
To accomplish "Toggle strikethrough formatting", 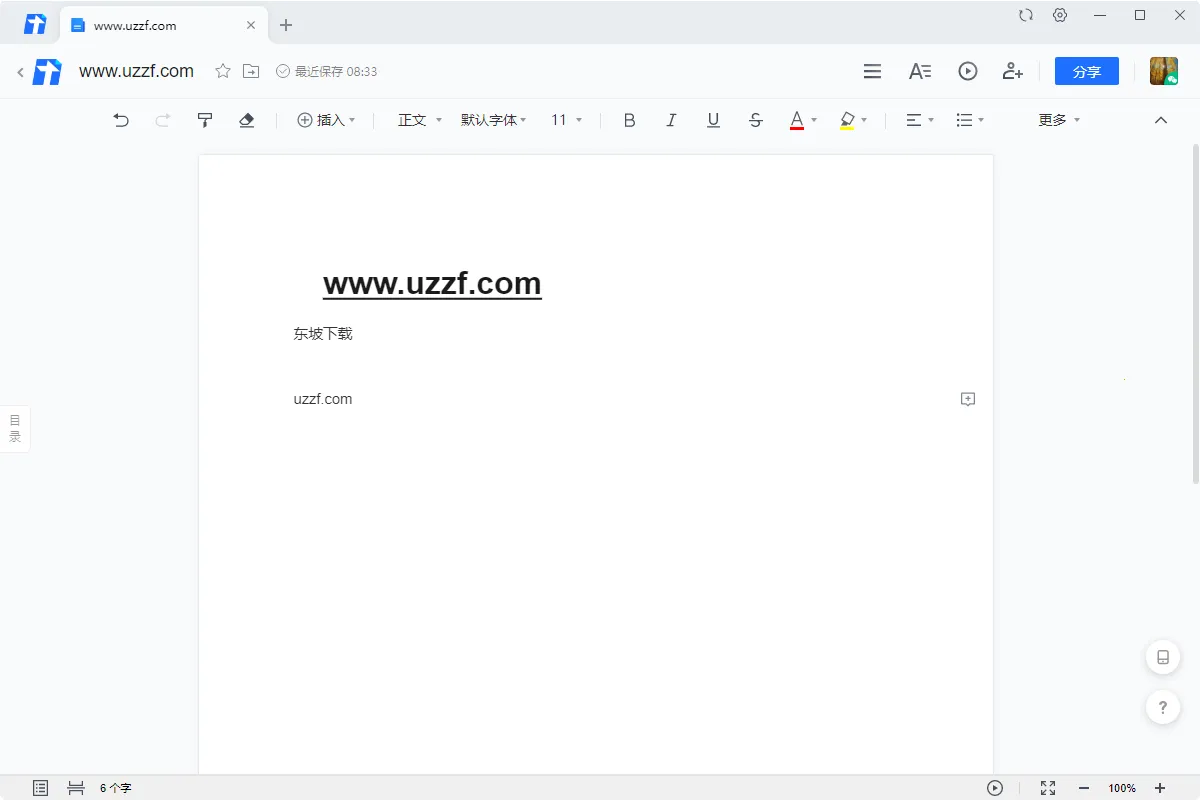I will 755,120.
